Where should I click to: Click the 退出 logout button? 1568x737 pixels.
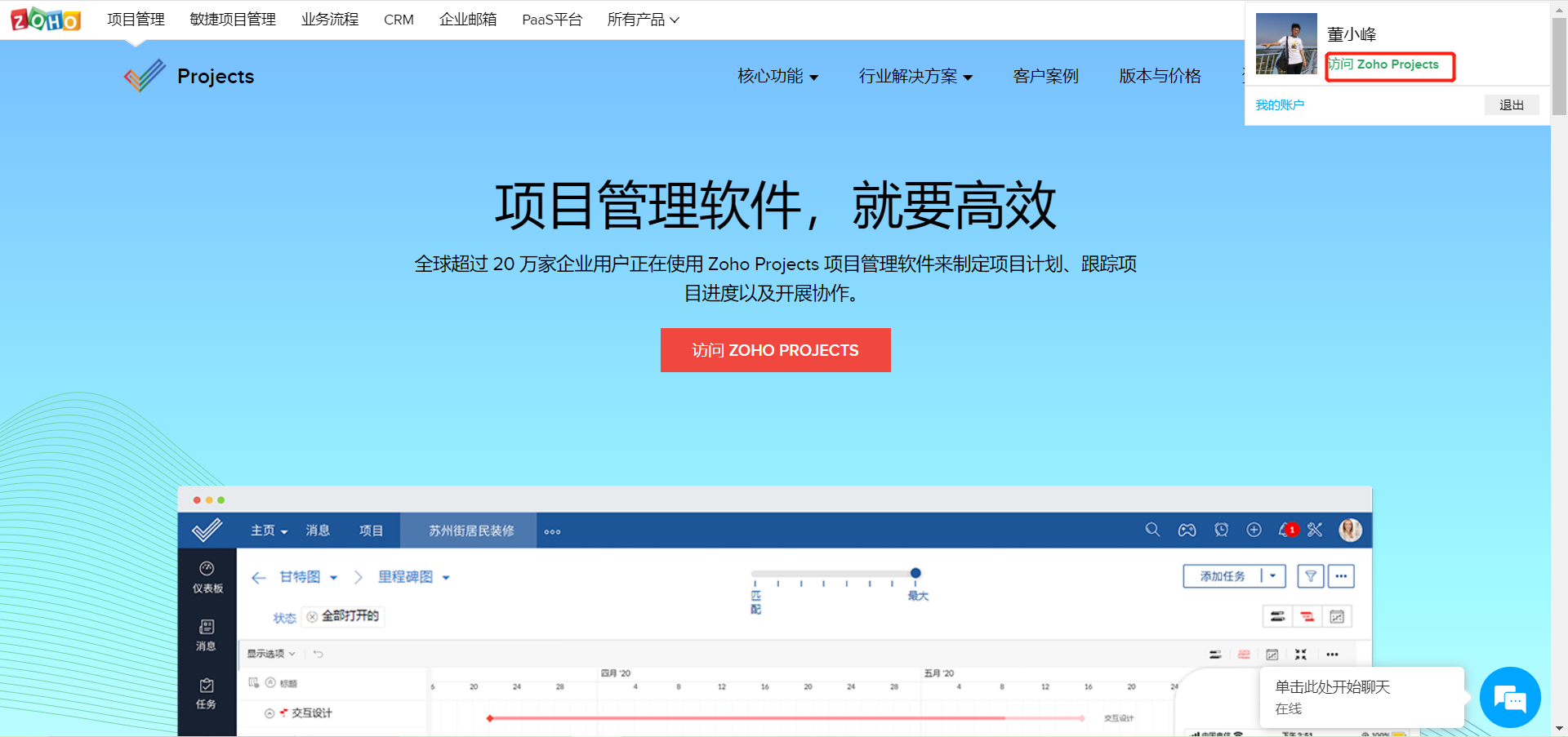1511,105
